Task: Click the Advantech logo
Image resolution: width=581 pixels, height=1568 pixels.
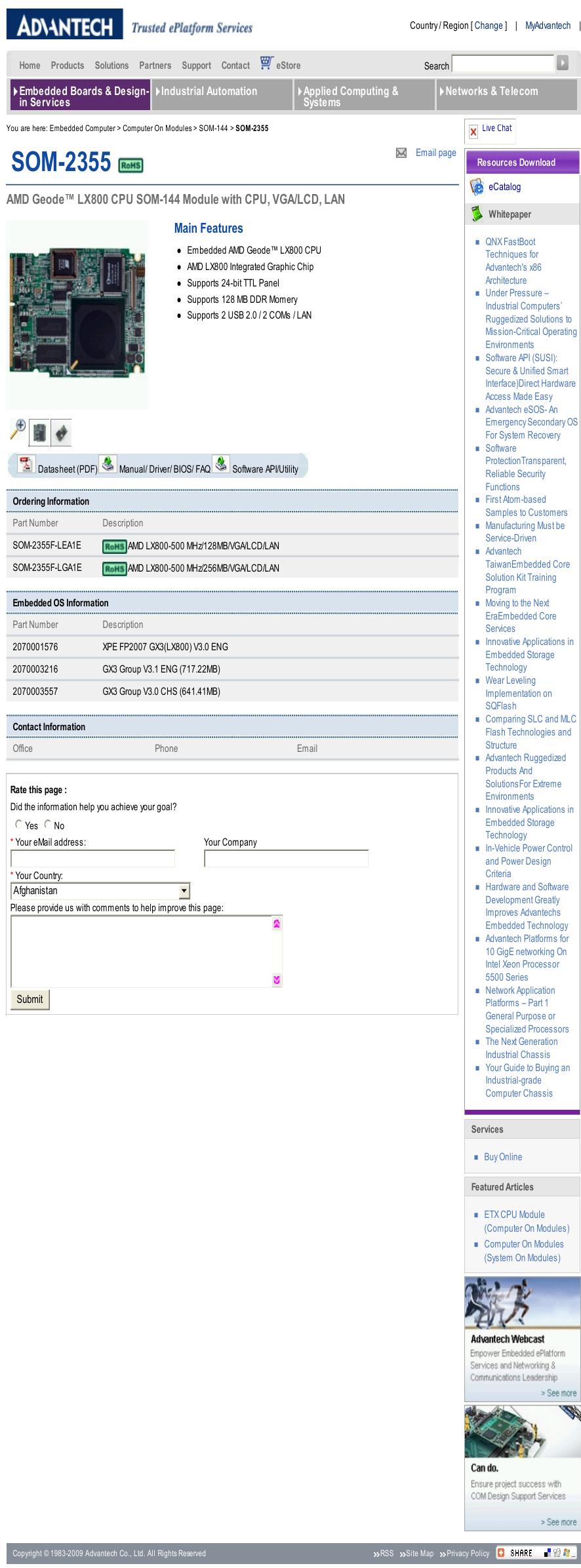Action: point(64,25)
